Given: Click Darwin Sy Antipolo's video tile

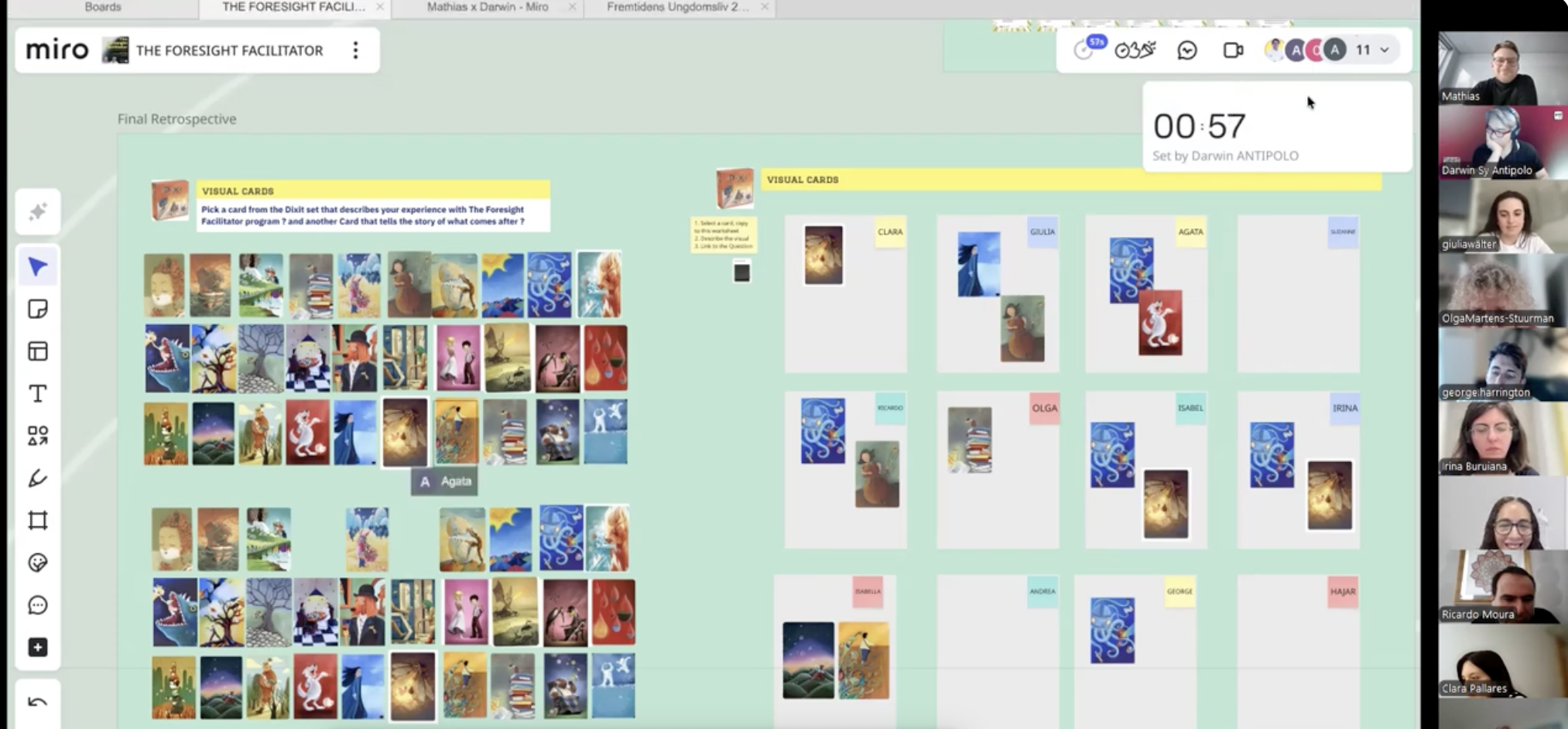Looking at the screenshot, I should 1502,142.
